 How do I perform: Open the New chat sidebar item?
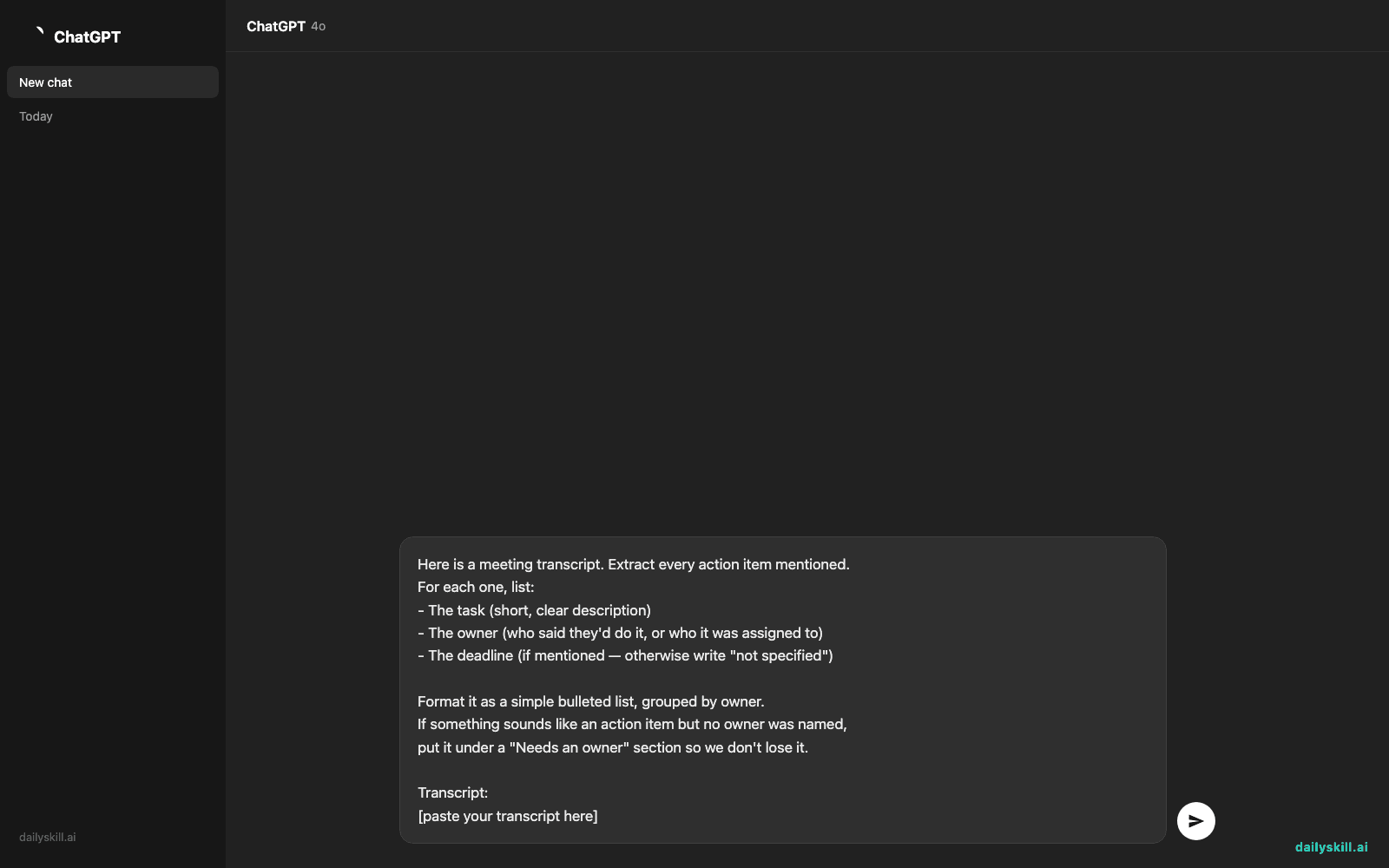[113, 82]
